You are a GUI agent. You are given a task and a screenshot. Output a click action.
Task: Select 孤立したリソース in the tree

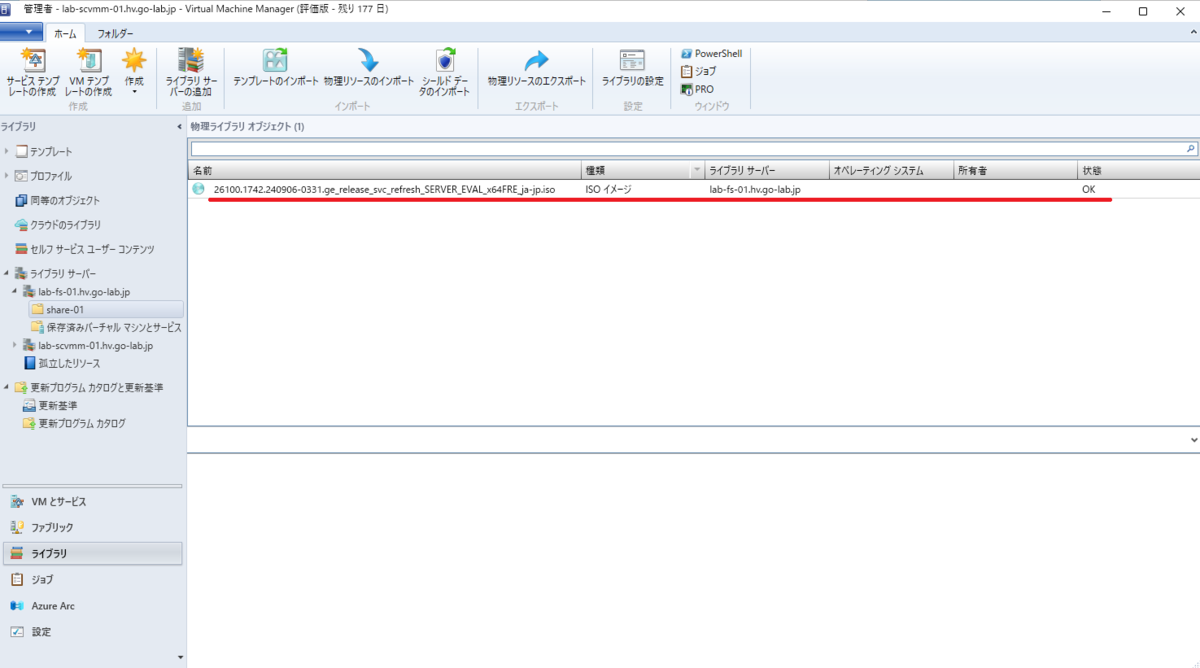61,363
